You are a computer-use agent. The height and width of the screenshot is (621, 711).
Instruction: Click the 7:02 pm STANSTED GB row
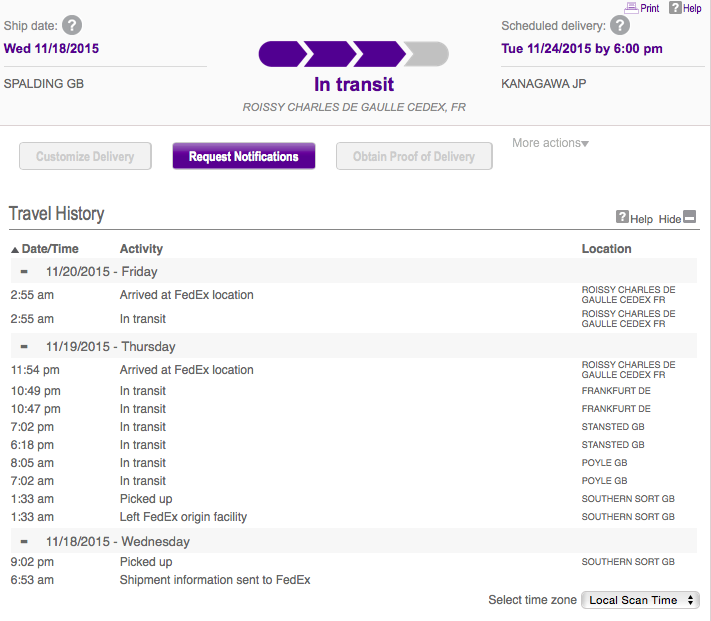pos(354,427)
